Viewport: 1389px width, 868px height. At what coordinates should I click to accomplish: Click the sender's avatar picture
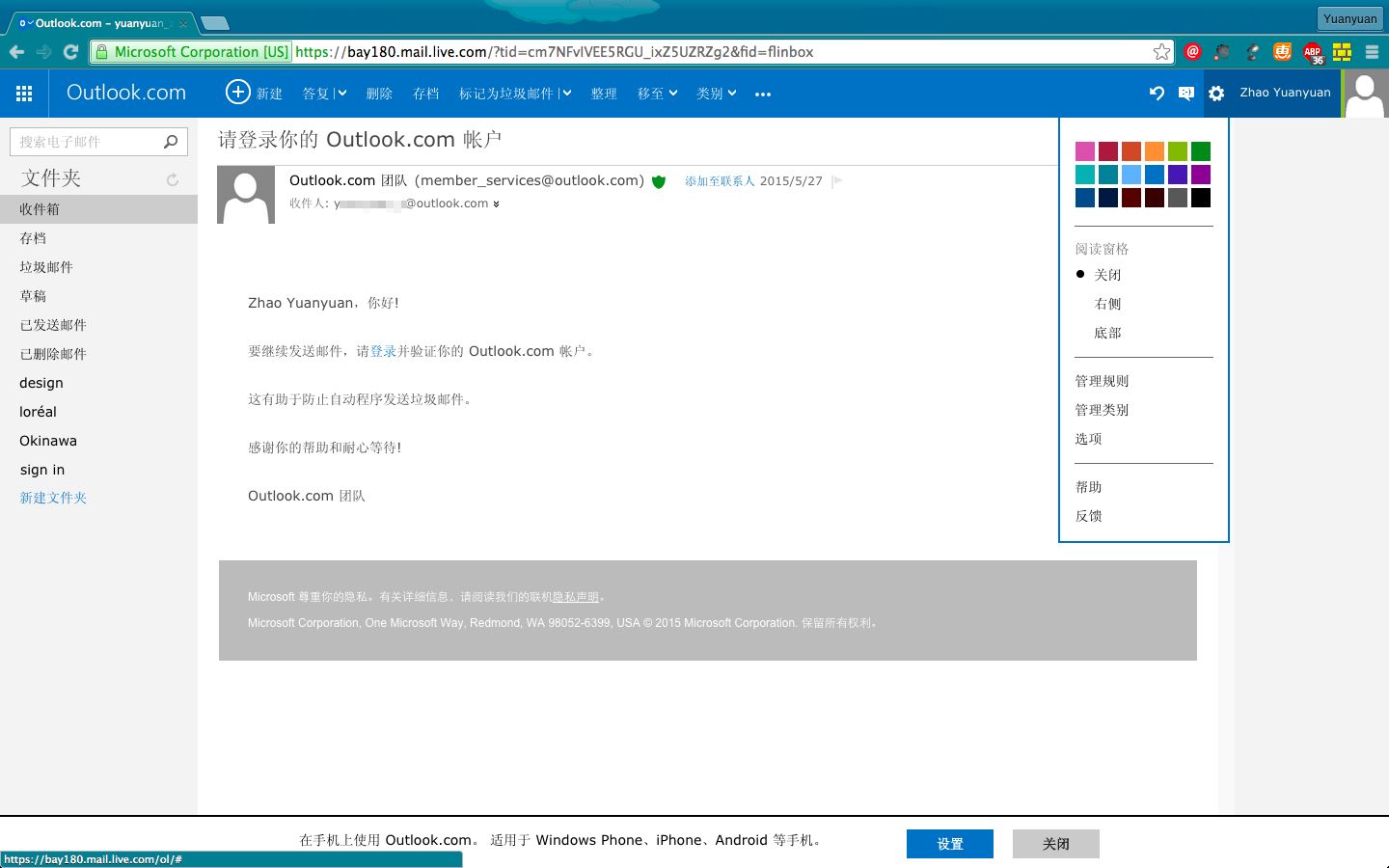[x=246, y=195]
